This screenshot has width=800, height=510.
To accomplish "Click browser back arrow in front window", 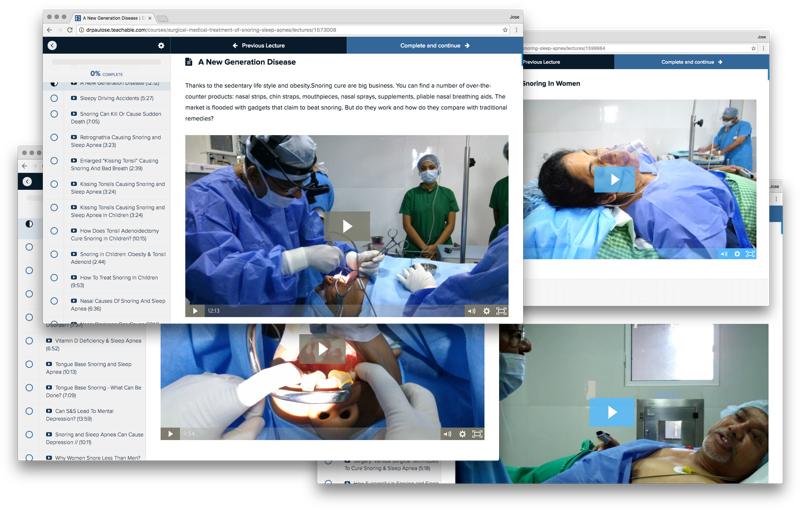I will (49, 30).
